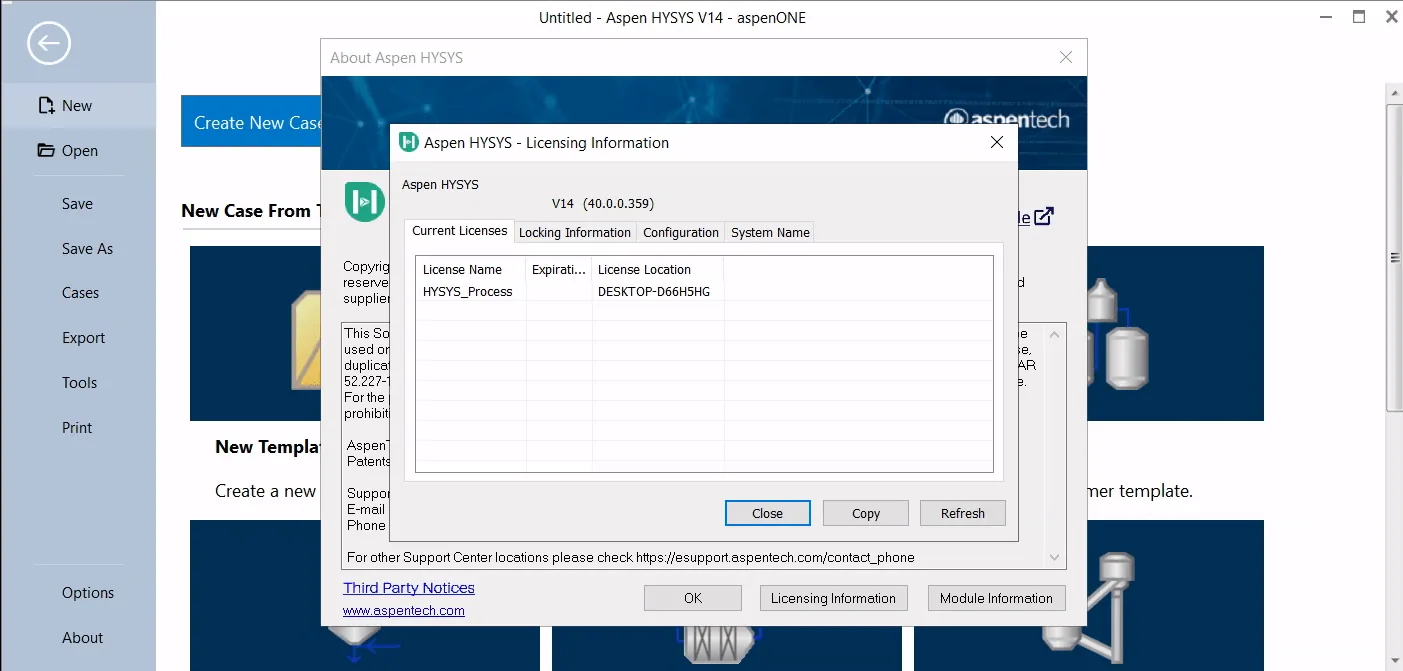The image size is (1403, 671).
Task: Click the Licensing Information button
Action: click(833, 598)
